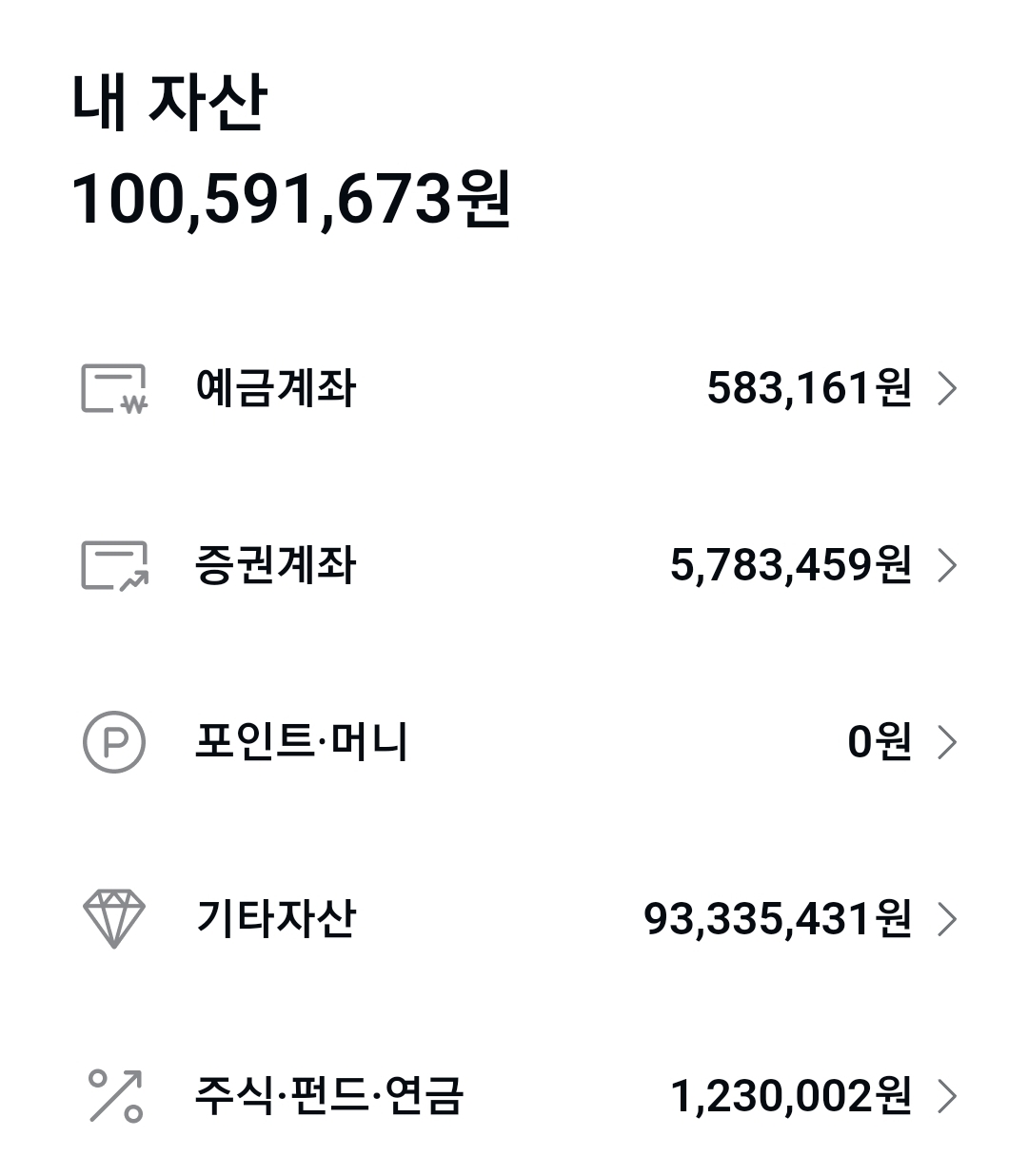
Task: Expand the 증권계좌 row chevron
Action: click(946, 565)
